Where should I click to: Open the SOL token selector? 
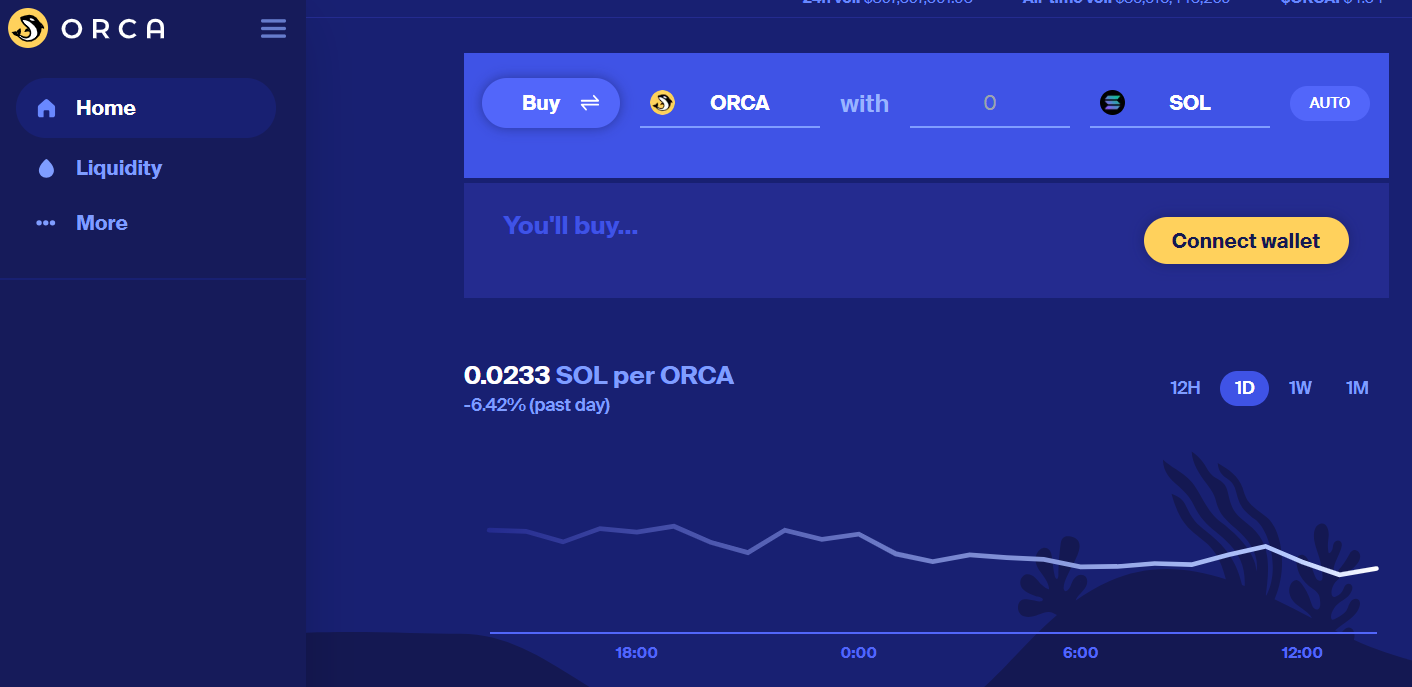tap(1190, 102)
